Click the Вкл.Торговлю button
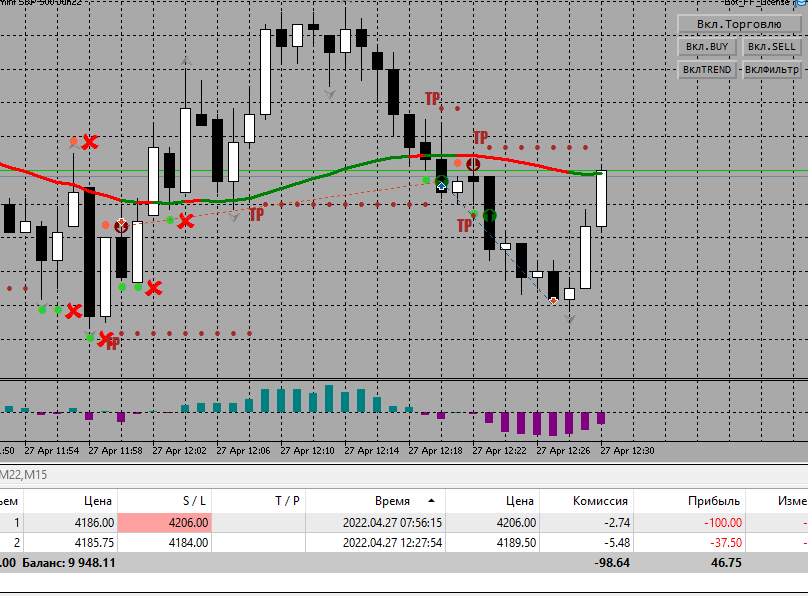 pyautogui.click(x=739, y=24)
